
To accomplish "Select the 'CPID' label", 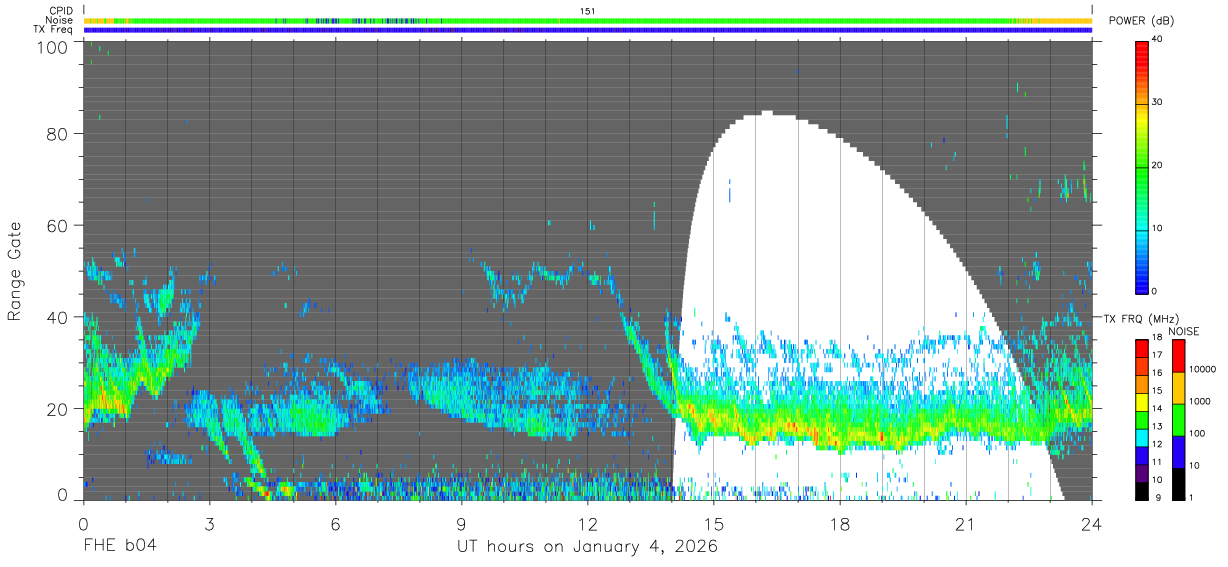I will point(60,11).
